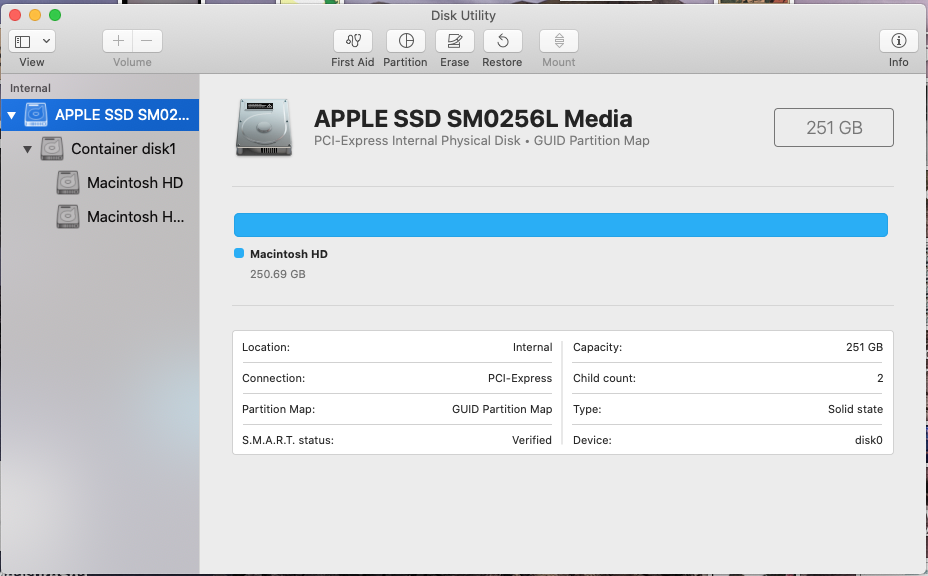
Task: Select Container disk1 in sidebar
Action: 99,149
